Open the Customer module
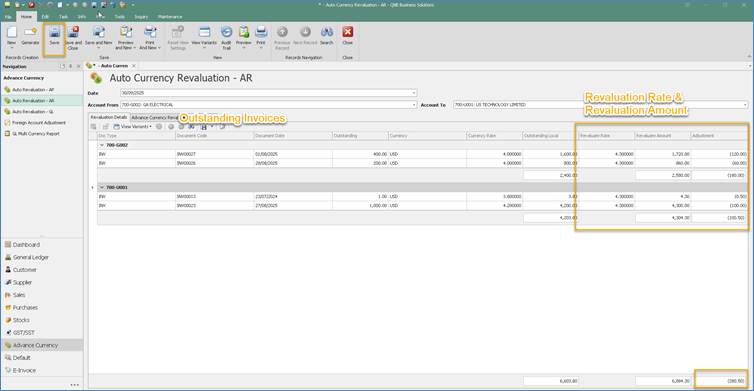 click(25, 270)
